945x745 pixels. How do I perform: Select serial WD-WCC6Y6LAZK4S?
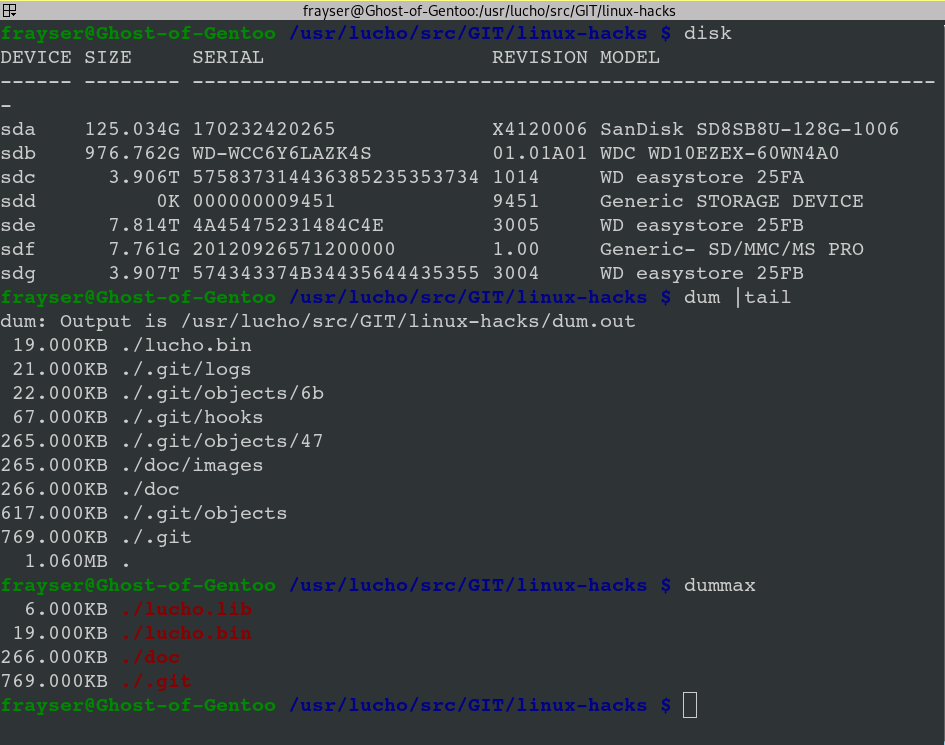[282, 153]
